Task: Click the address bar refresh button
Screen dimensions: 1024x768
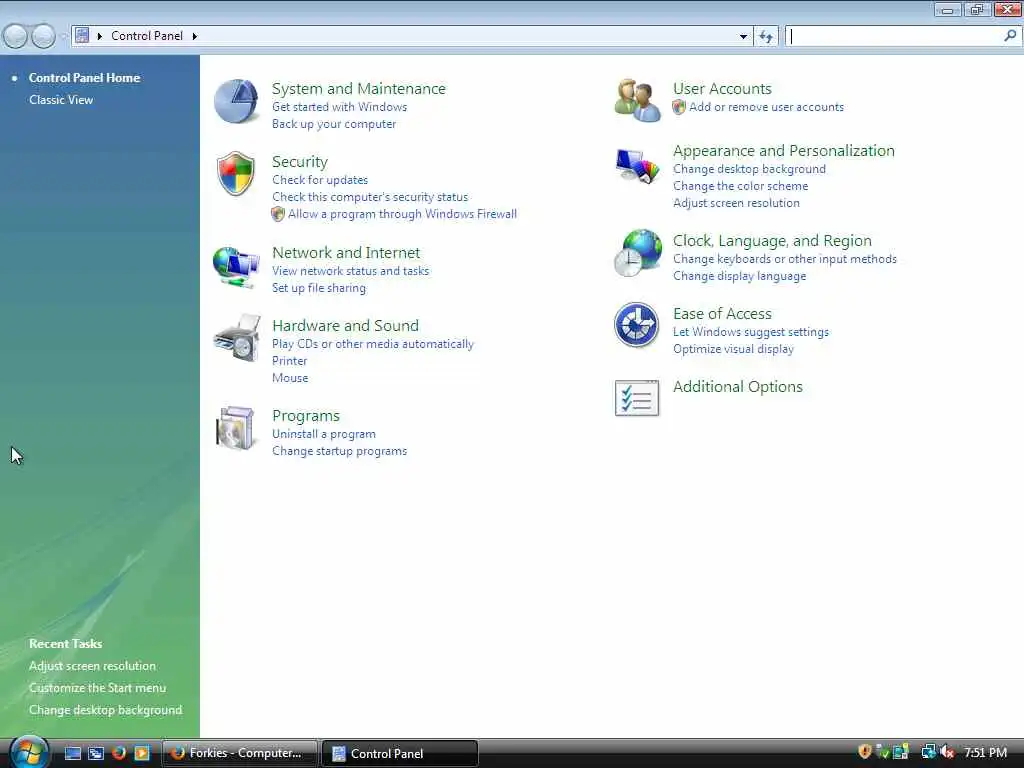Action: coord(766,37)
